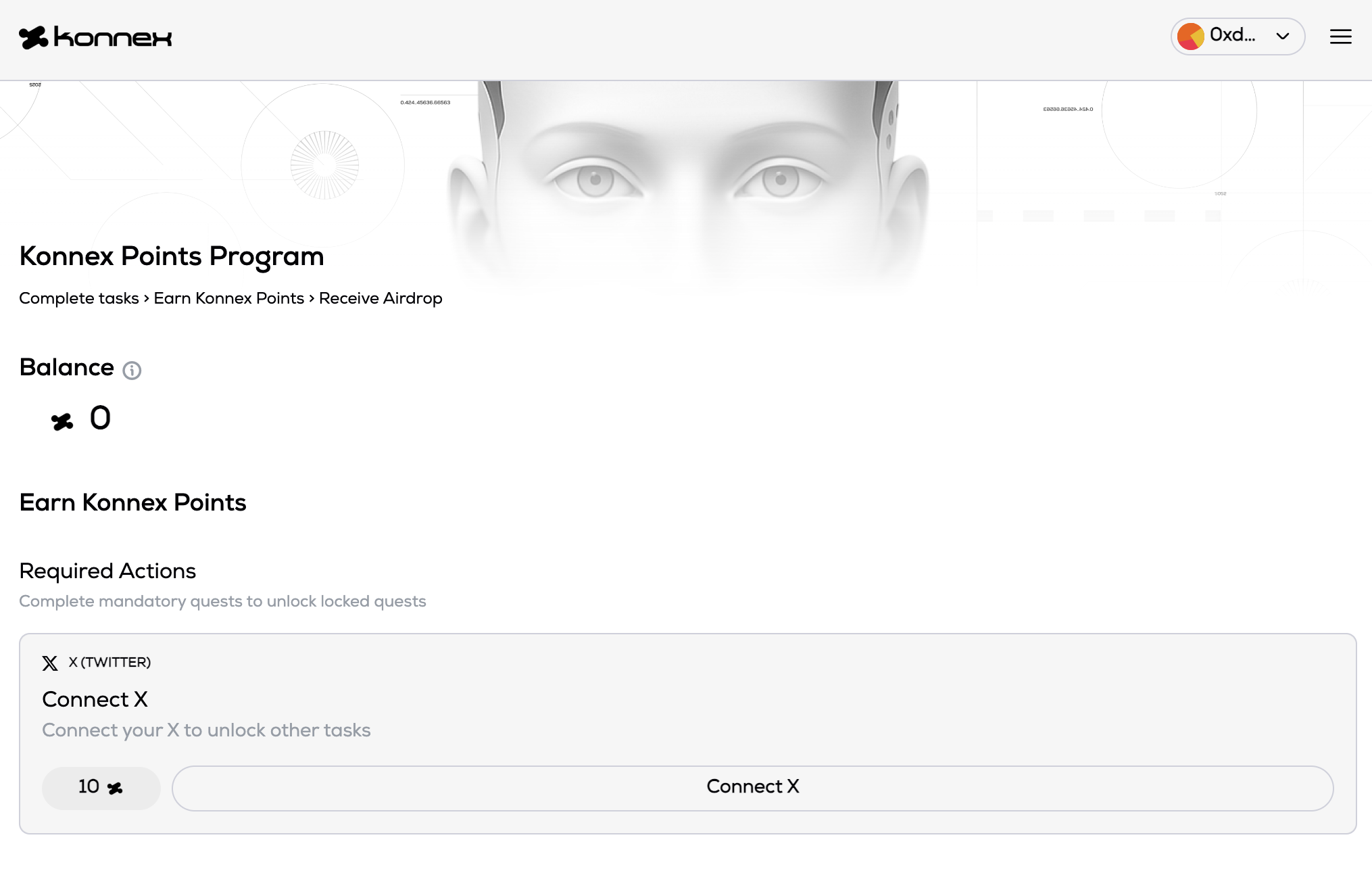This screenshot has height=871, width=1372.
Task: Click the radial sunburst circle graphic
Action: 324,165
